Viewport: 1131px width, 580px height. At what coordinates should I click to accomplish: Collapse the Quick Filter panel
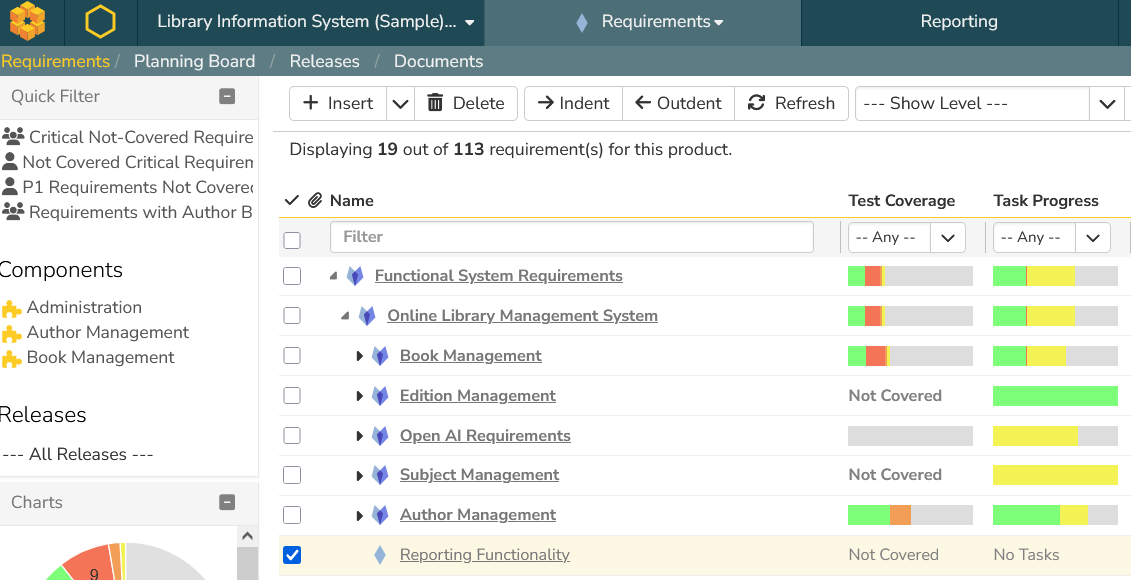pyautogui.click(x=227, y=97)
